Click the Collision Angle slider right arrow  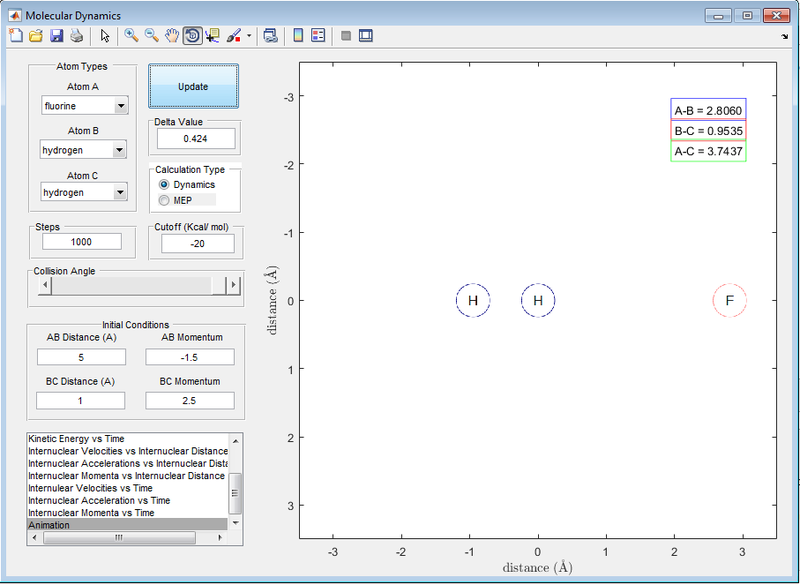235,286
